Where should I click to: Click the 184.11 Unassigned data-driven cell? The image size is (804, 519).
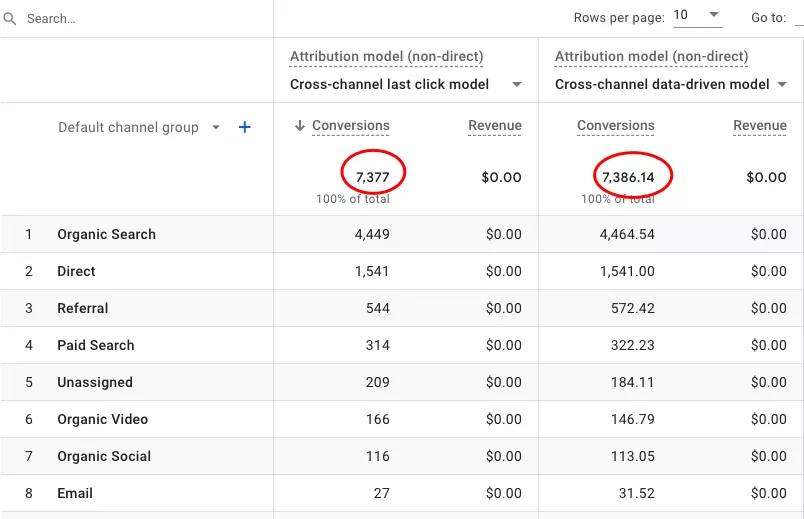pos(633,382)
